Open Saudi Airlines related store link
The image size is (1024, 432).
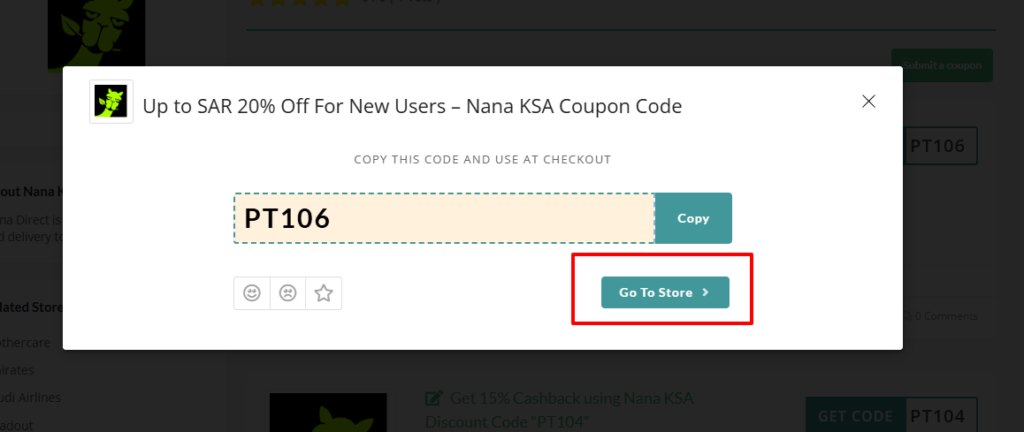(30, 397)
